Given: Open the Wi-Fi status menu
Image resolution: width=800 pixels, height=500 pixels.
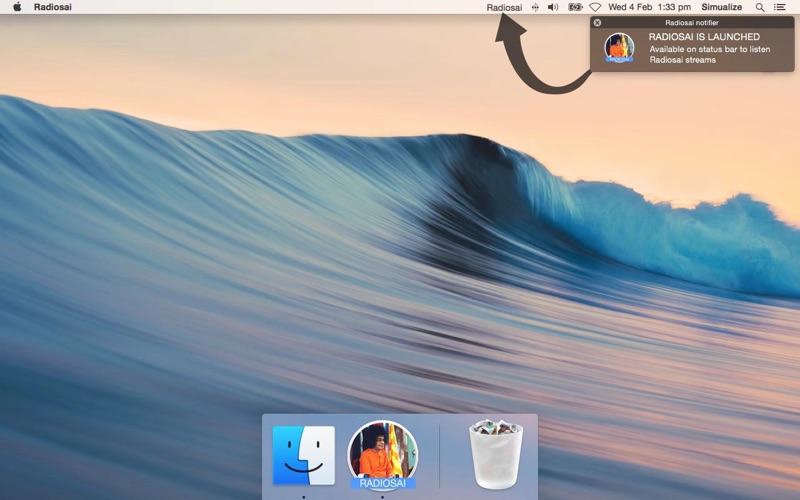Looking at the screenshot, I should [595, 7].
